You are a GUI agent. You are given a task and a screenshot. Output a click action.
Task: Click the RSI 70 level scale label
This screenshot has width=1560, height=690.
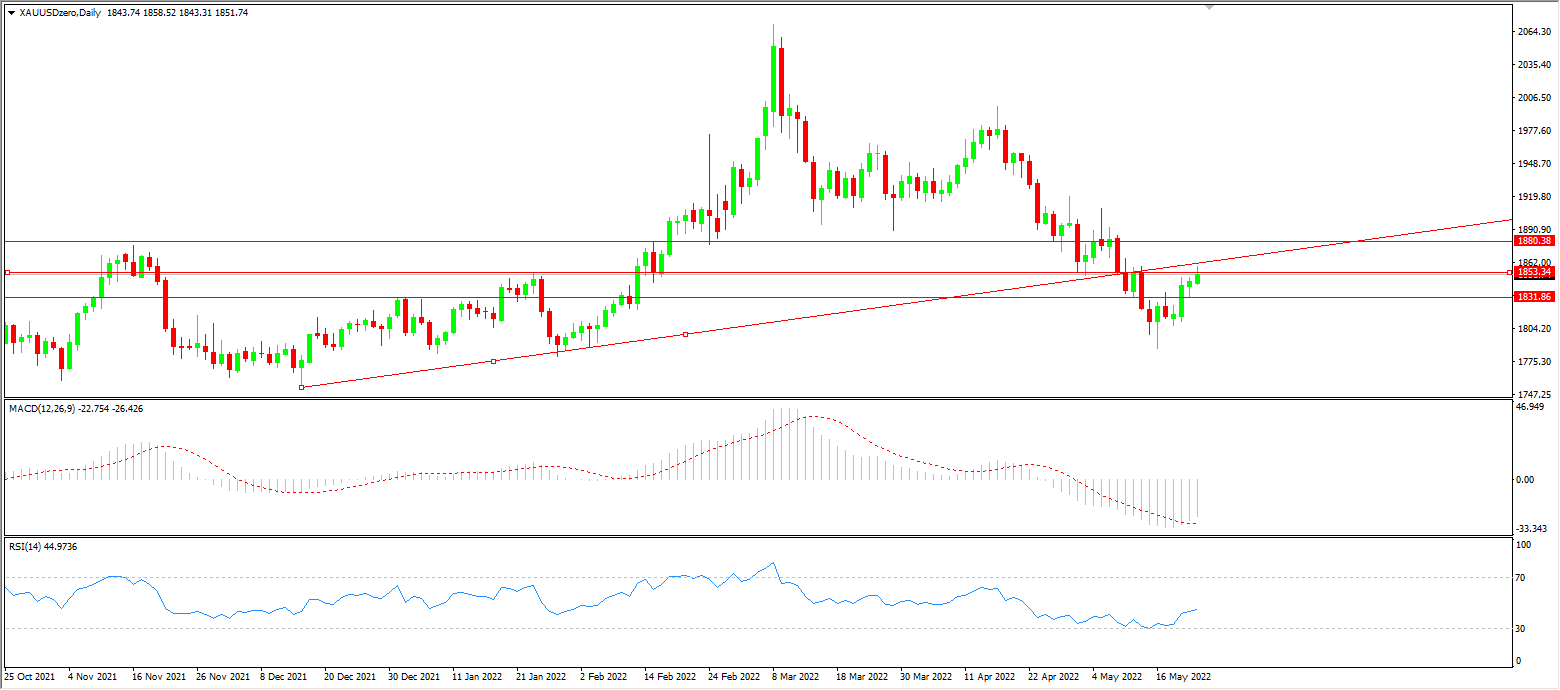tap(1523, 578)
